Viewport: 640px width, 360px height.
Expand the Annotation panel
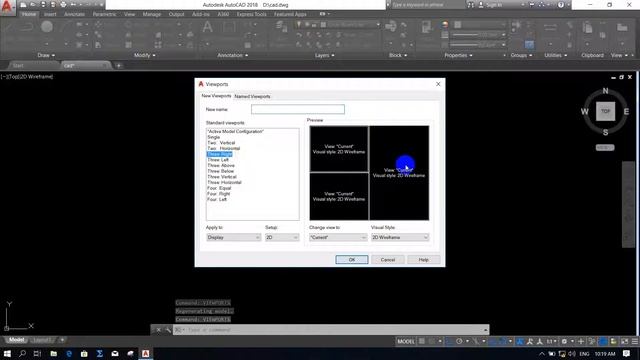point(233,55)
